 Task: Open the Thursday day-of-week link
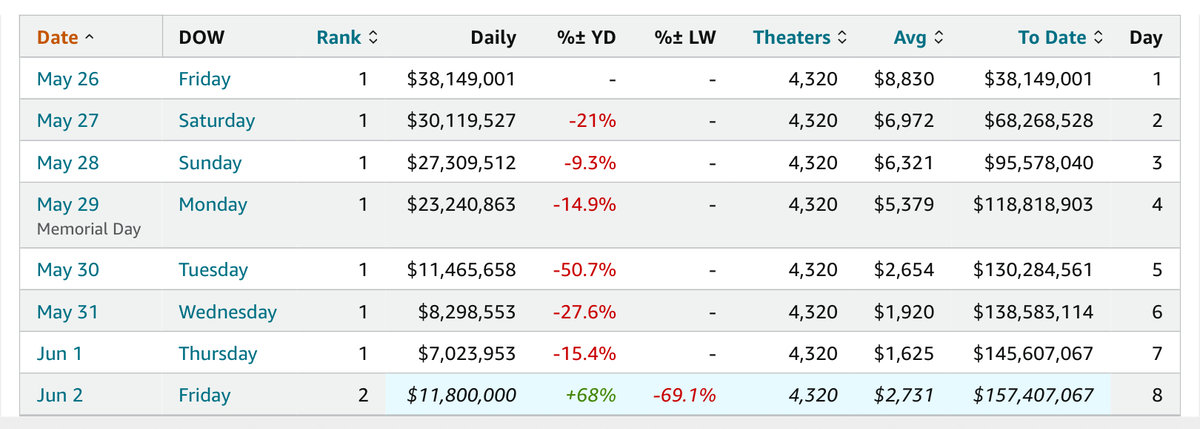click(217, 354)
